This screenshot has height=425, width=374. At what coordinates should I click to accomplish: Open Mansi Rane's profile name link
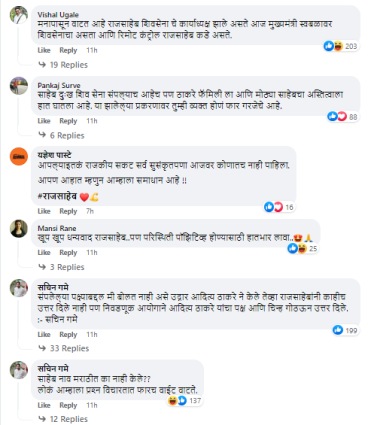[57, 228]
